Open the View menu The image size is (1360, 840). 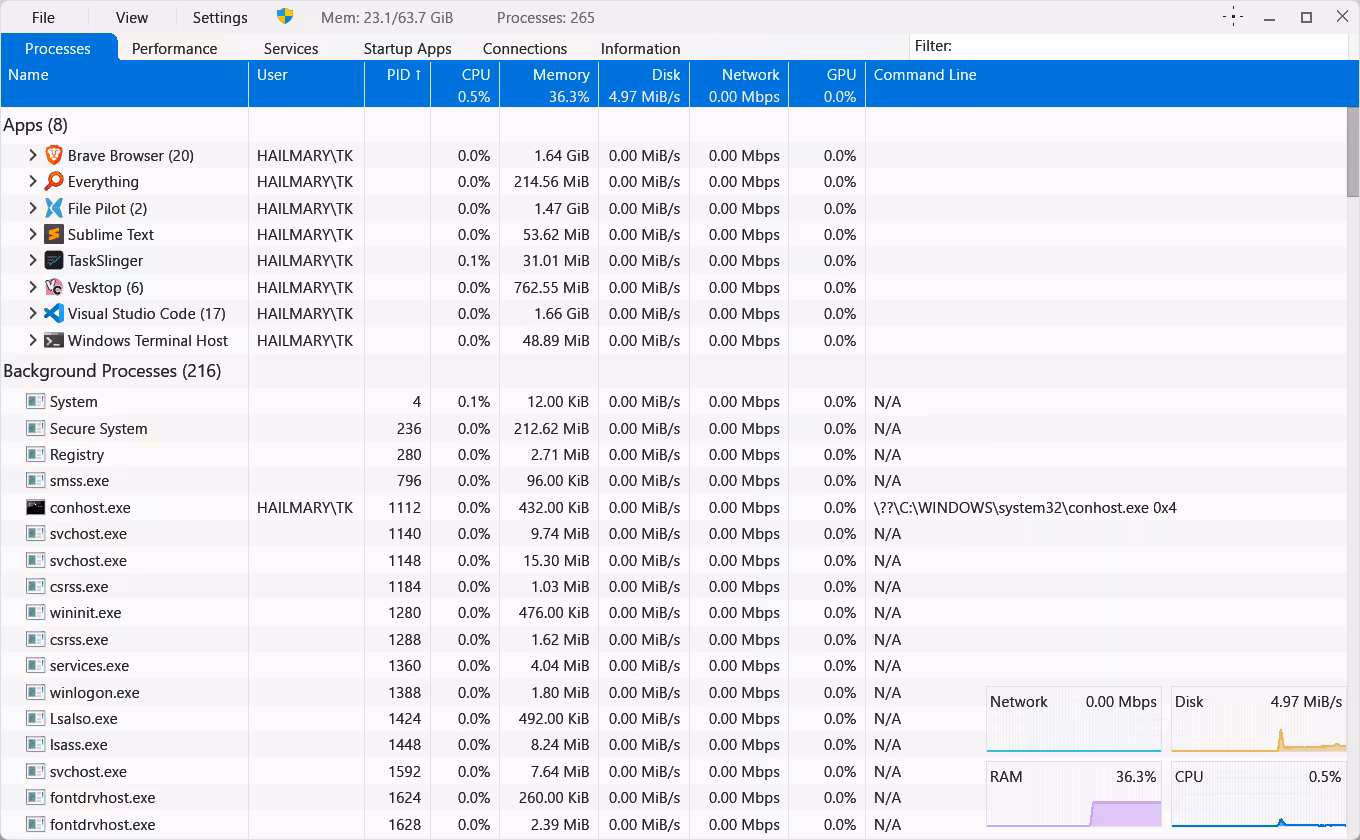click(131, 17)
